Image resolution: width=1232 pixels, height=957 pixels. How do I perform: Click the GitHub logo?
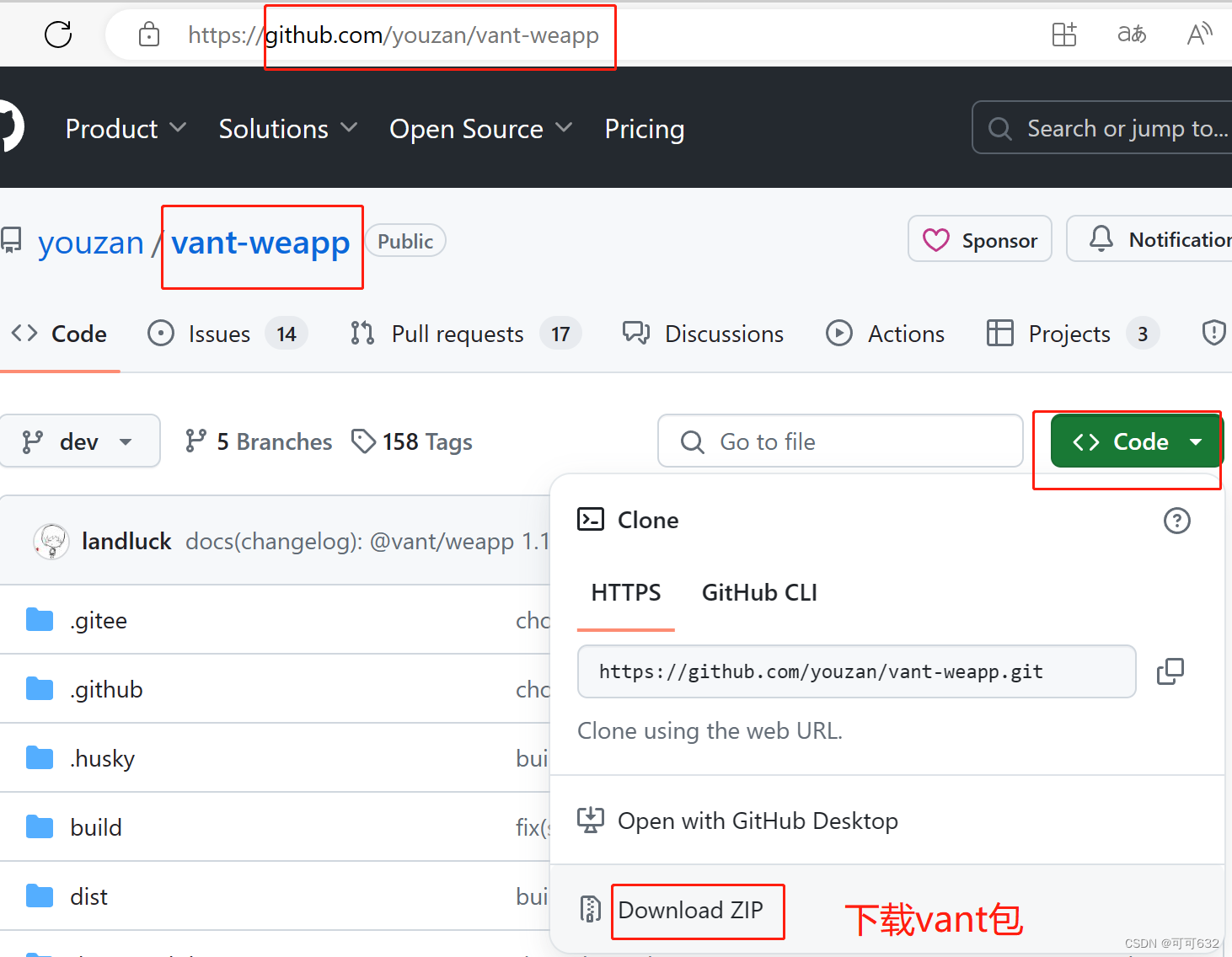click(10, 127)
